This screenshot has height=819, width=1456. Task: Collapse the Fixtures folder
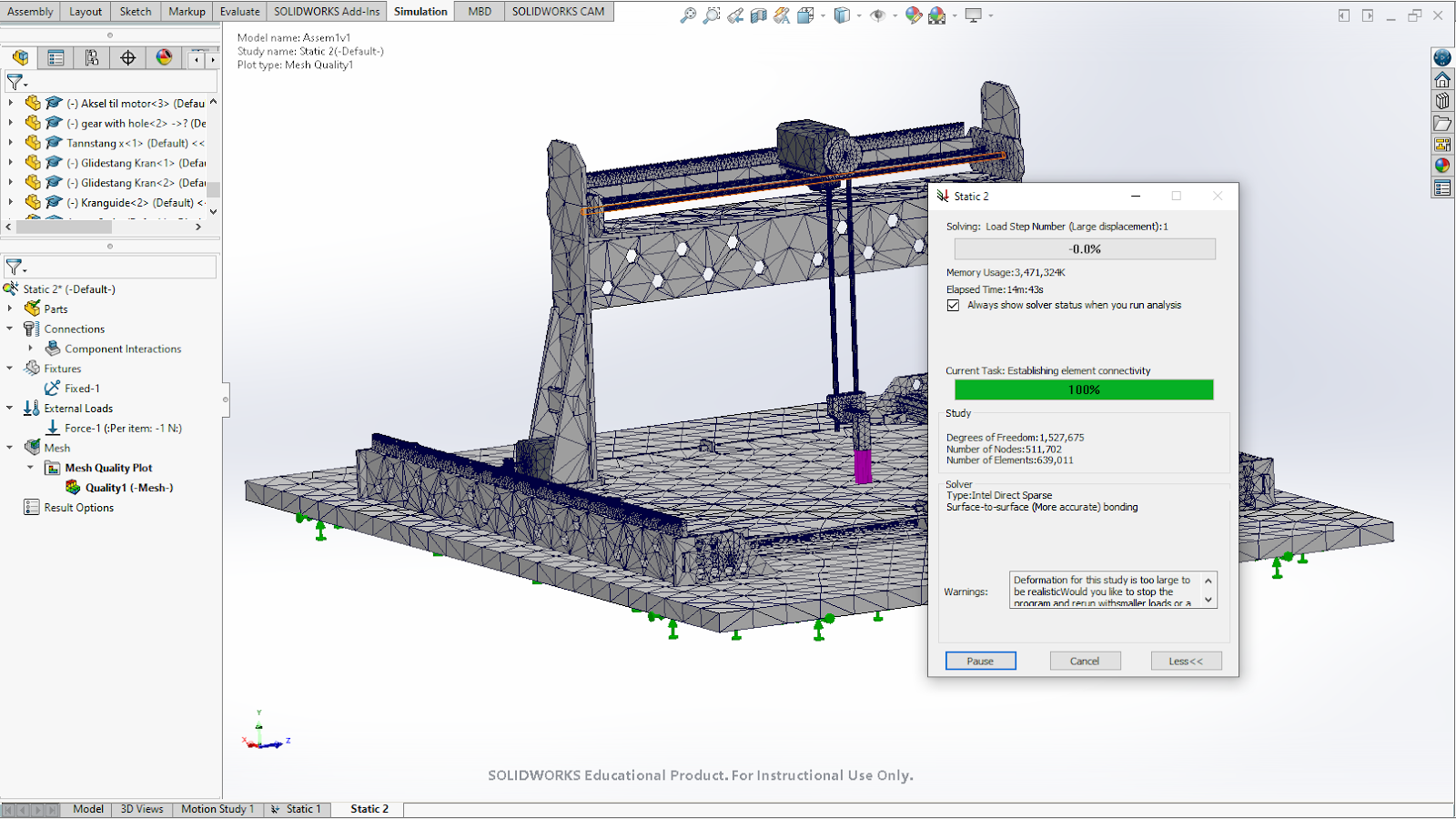11,369
